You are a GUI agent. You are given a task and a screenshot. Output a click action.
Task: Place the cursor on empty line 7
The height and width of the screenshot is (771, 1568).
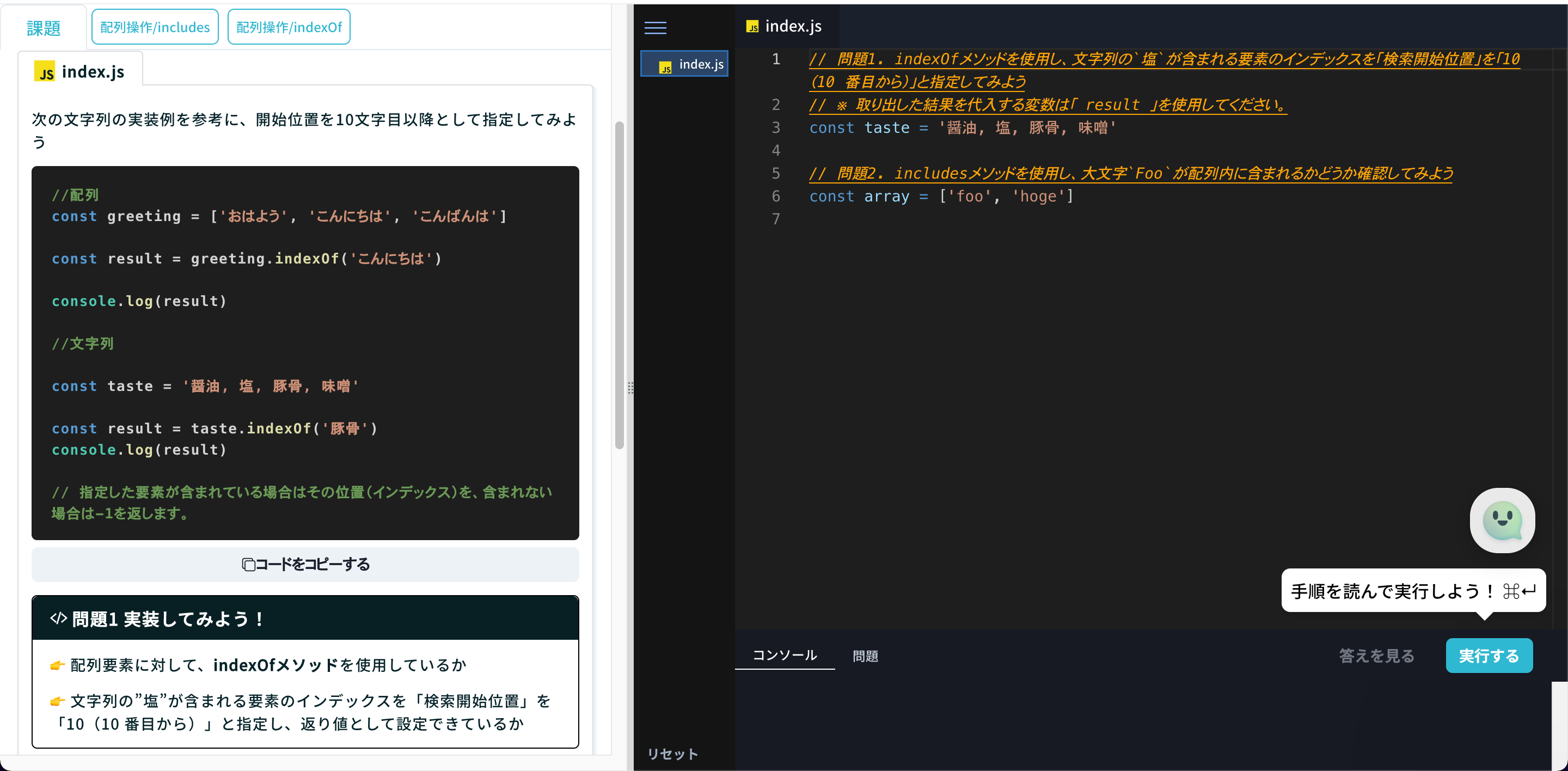click(x=913, y=219)
